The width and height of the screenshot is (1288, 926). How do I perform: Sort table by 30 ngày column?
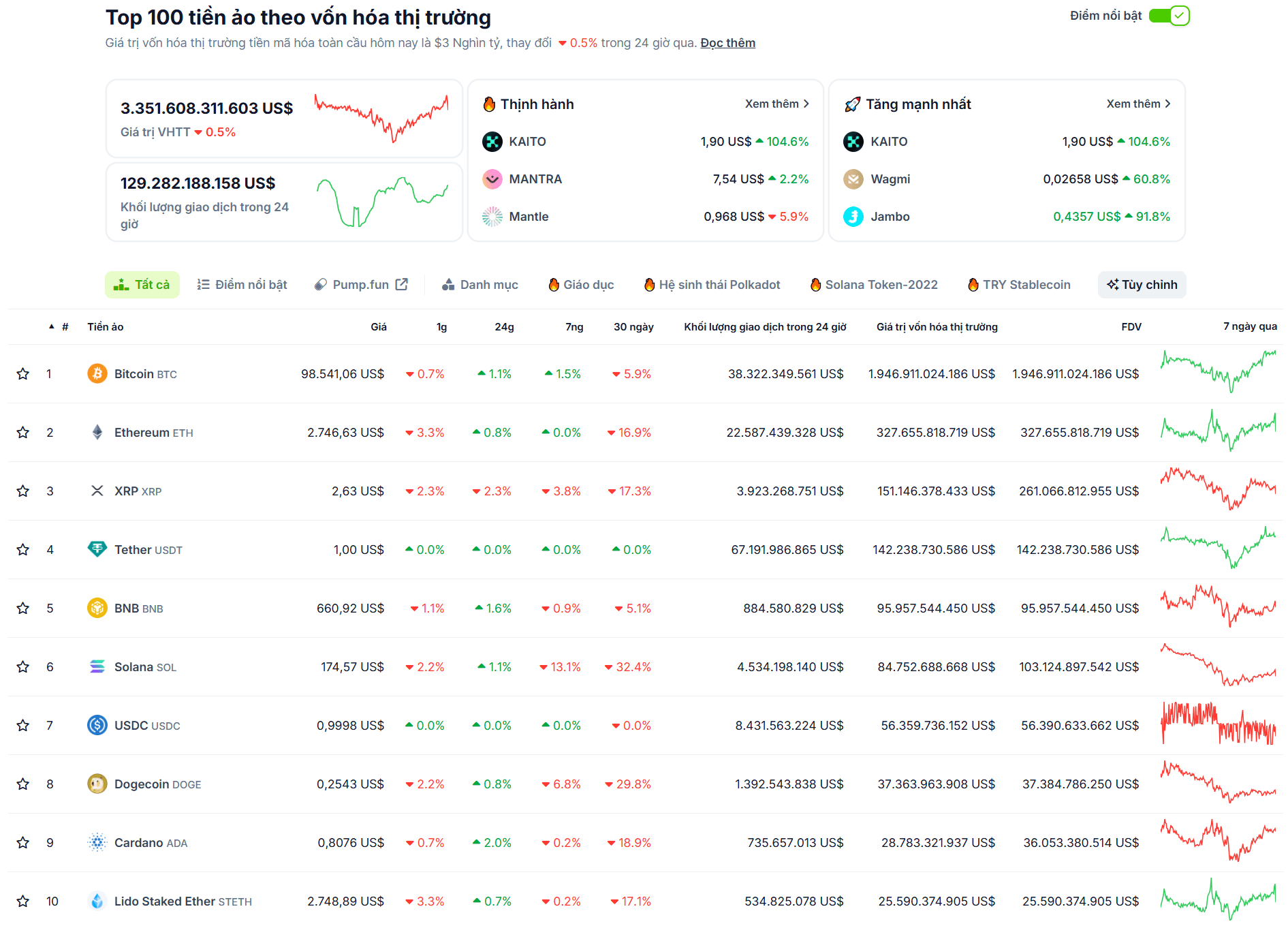633,327
